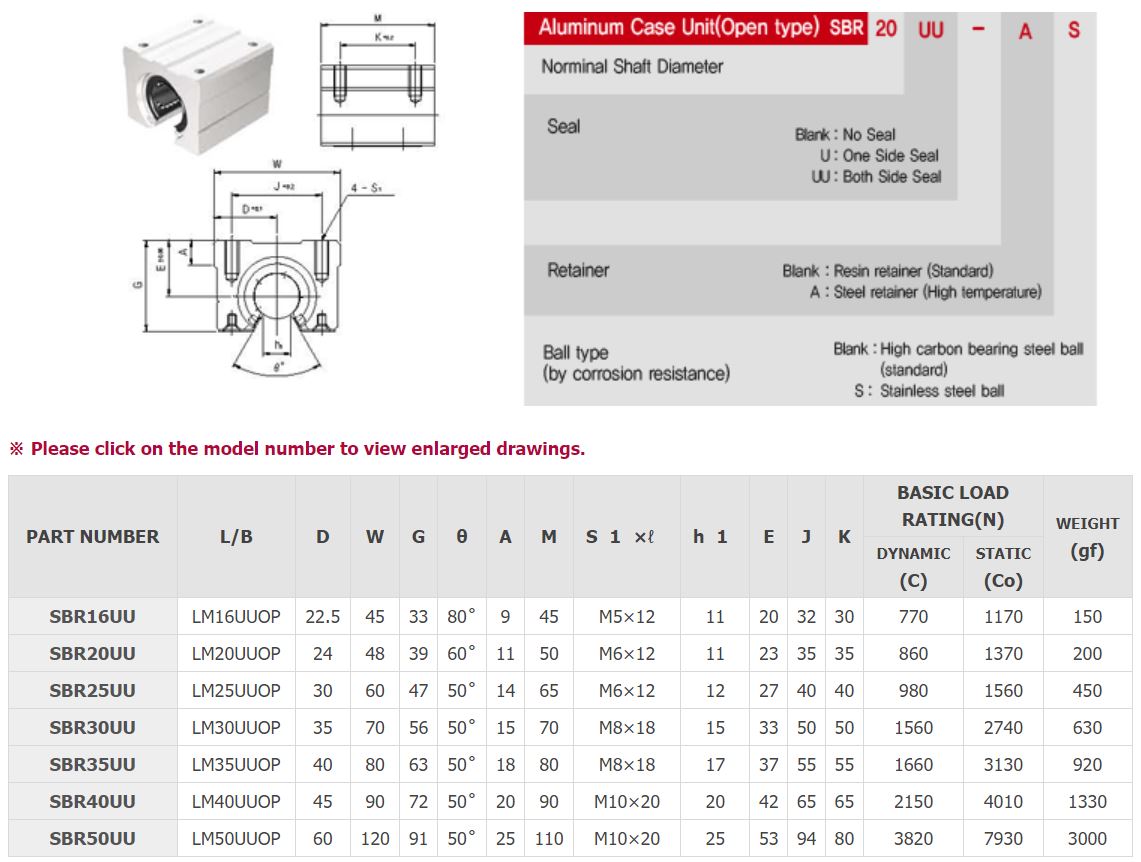Click the 110 M value for SBR50UU

click(549, 839)
